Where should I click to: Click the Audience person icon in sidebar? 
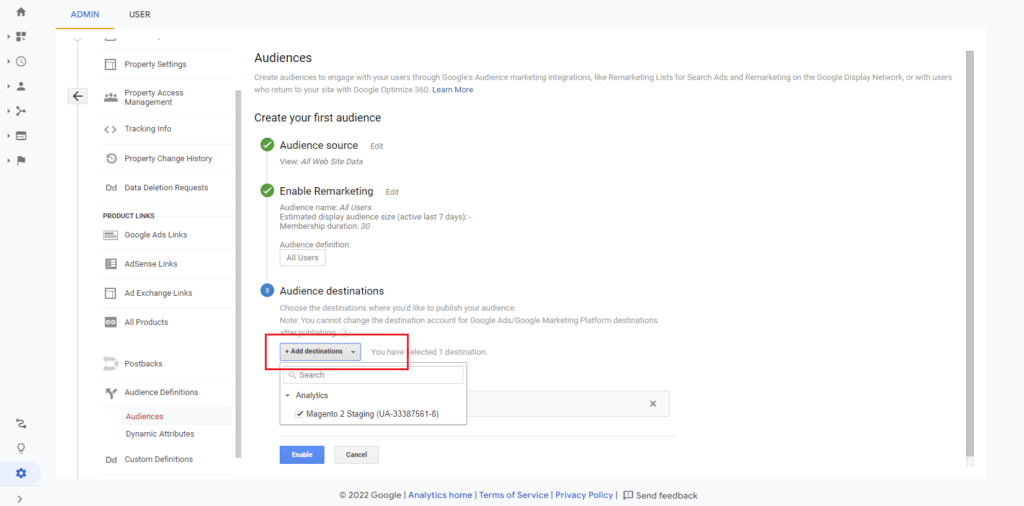coord(21,86)
